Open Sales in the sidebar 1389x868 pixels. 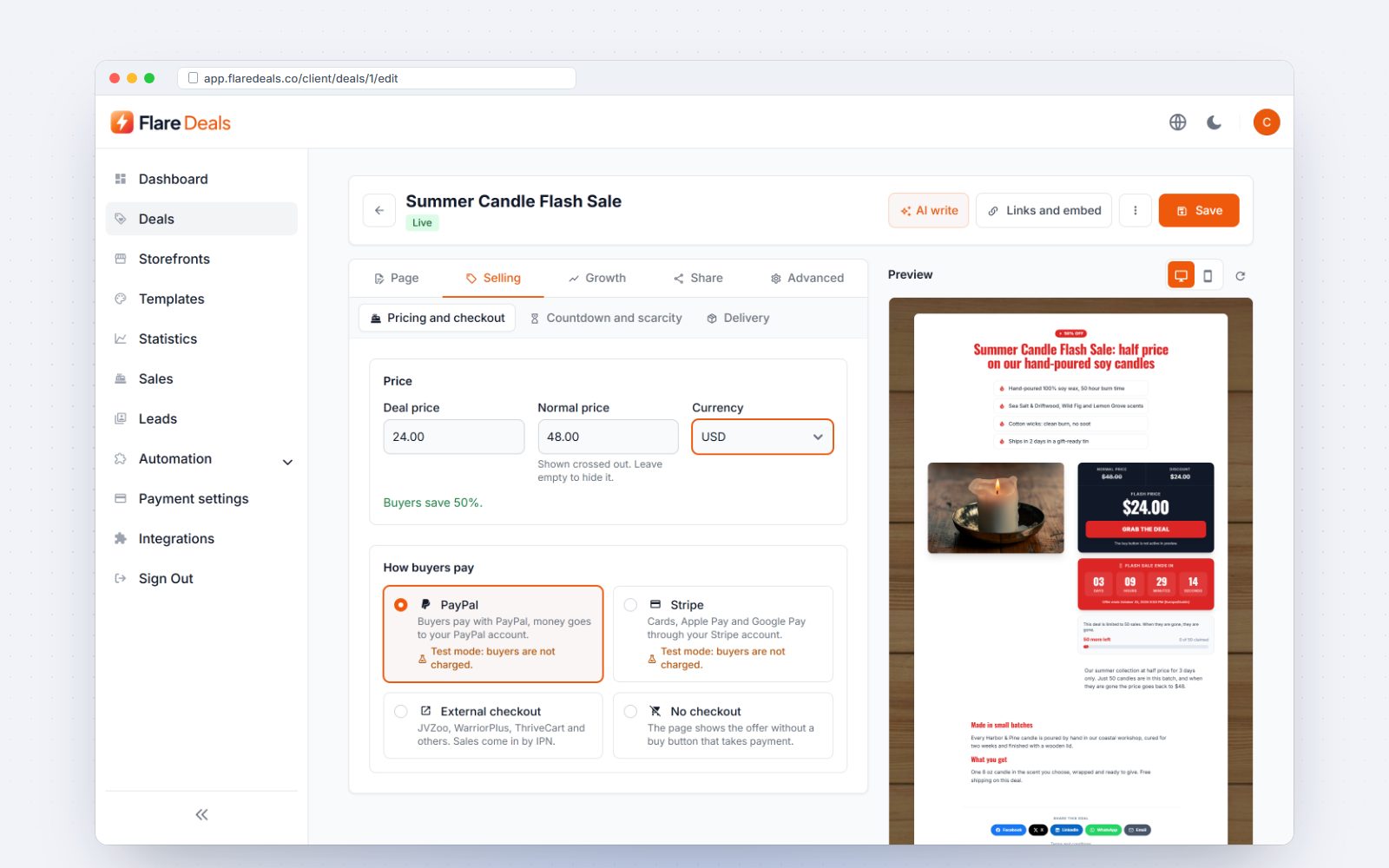tap(201, 378)
